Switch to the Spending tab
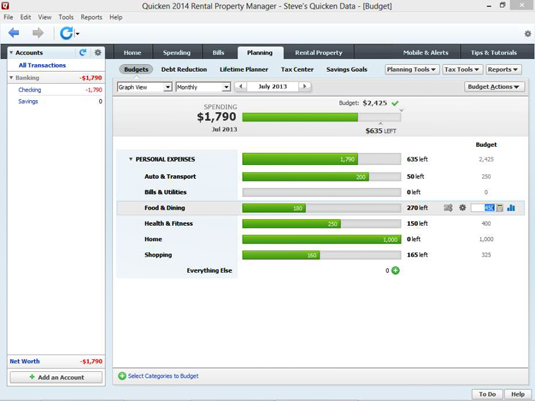 coord(176,53)
